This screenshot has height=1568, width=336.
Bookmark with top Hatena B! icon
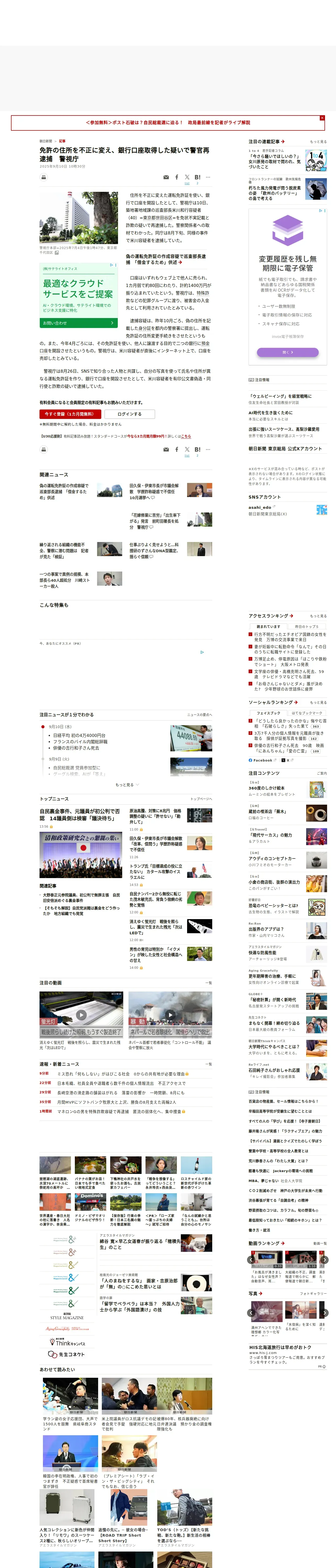coord(198,177)
